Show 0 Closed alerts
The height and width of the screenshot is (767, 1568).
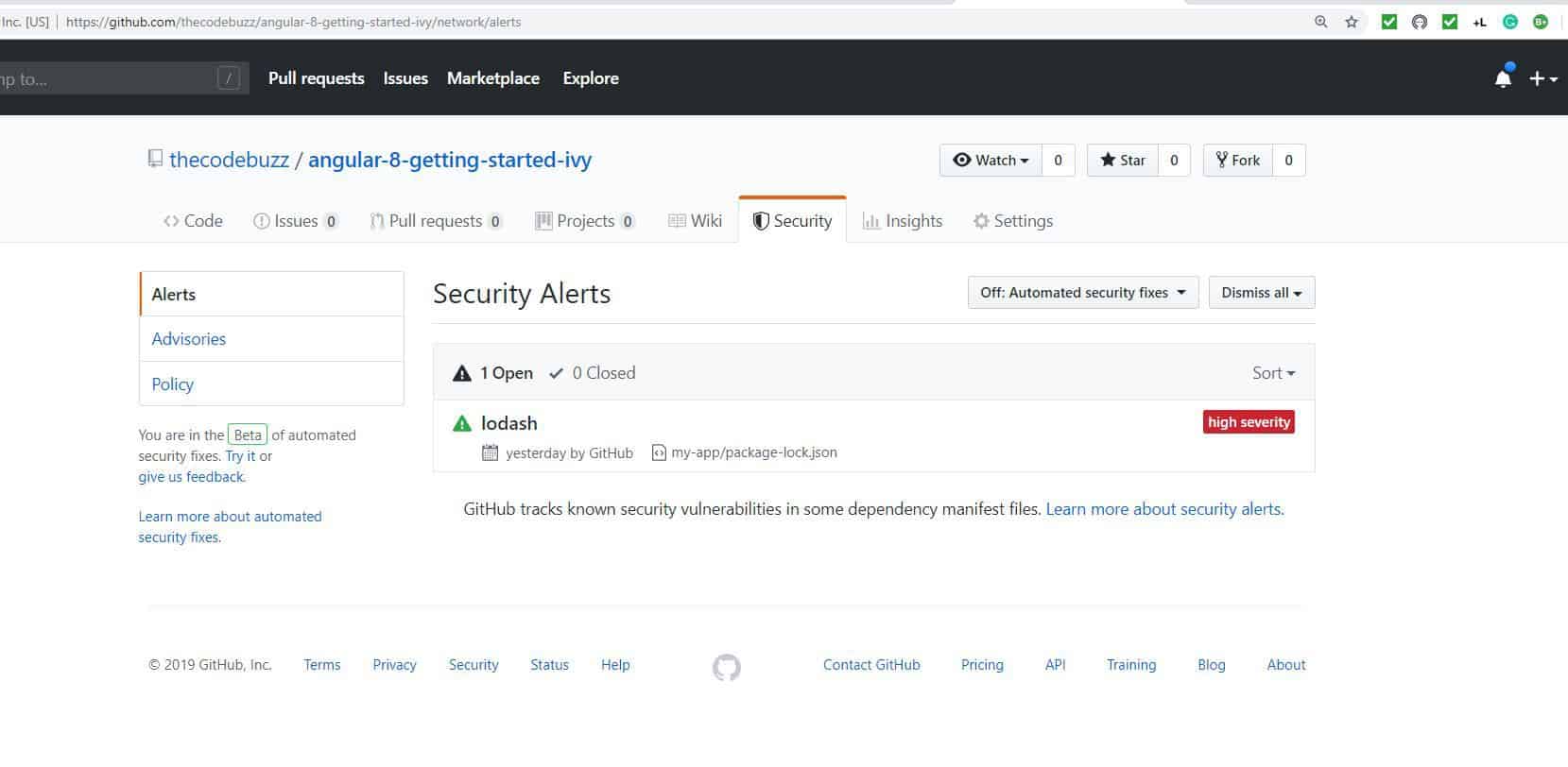pyautogui.click(x=593, y=373)
